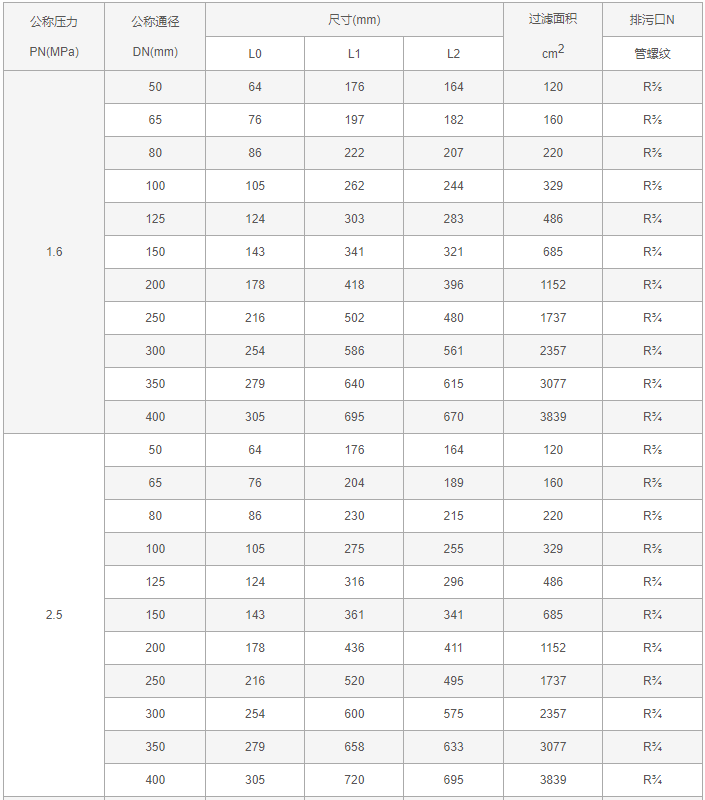The width and height of the screenshot is (705, 800).
Task: Select the 管螺纹 subheader cell
Action: (x=652, y=54)
